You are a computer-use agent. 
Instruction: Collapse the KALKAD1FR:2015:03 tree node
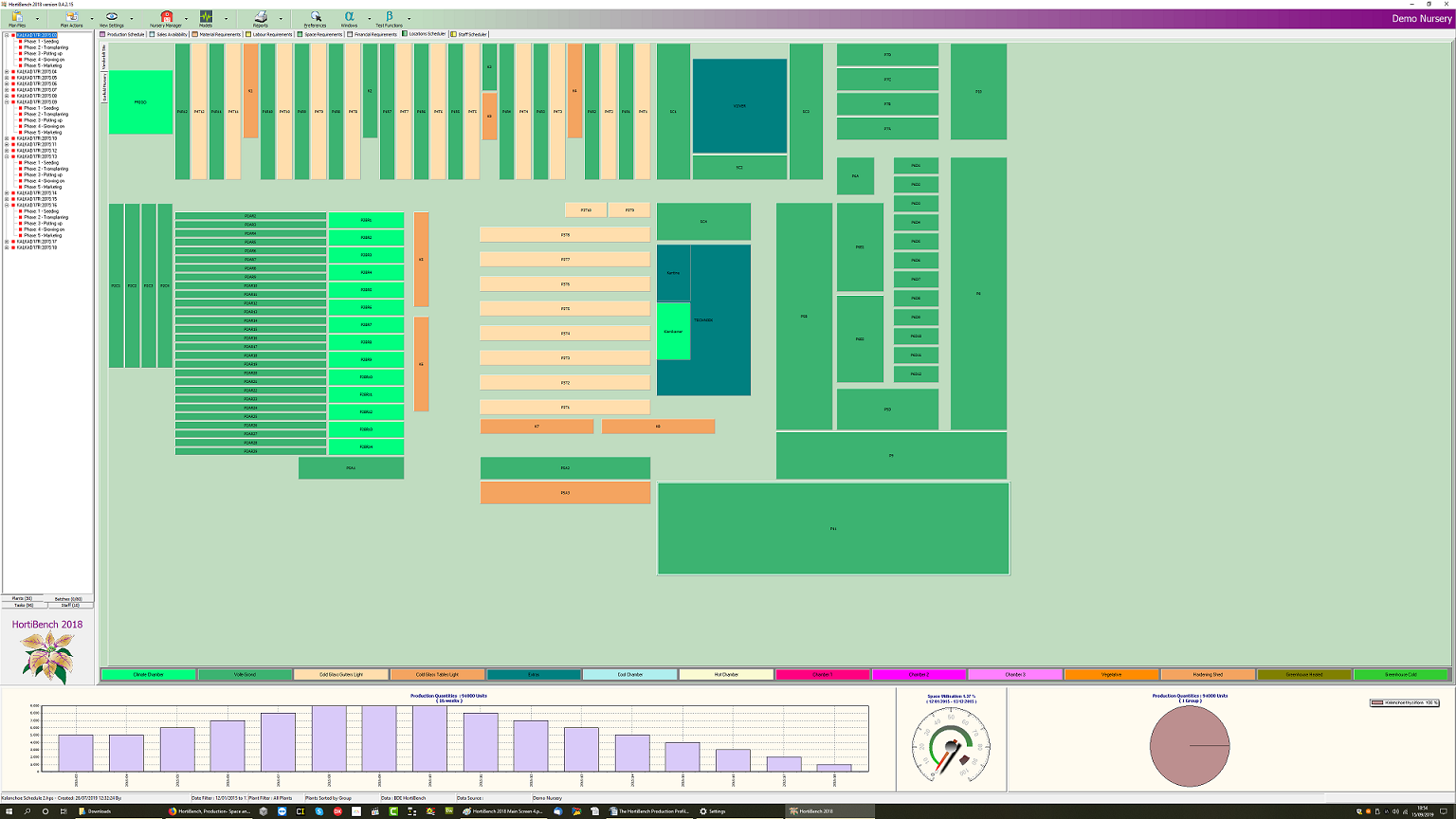(7, 35)
